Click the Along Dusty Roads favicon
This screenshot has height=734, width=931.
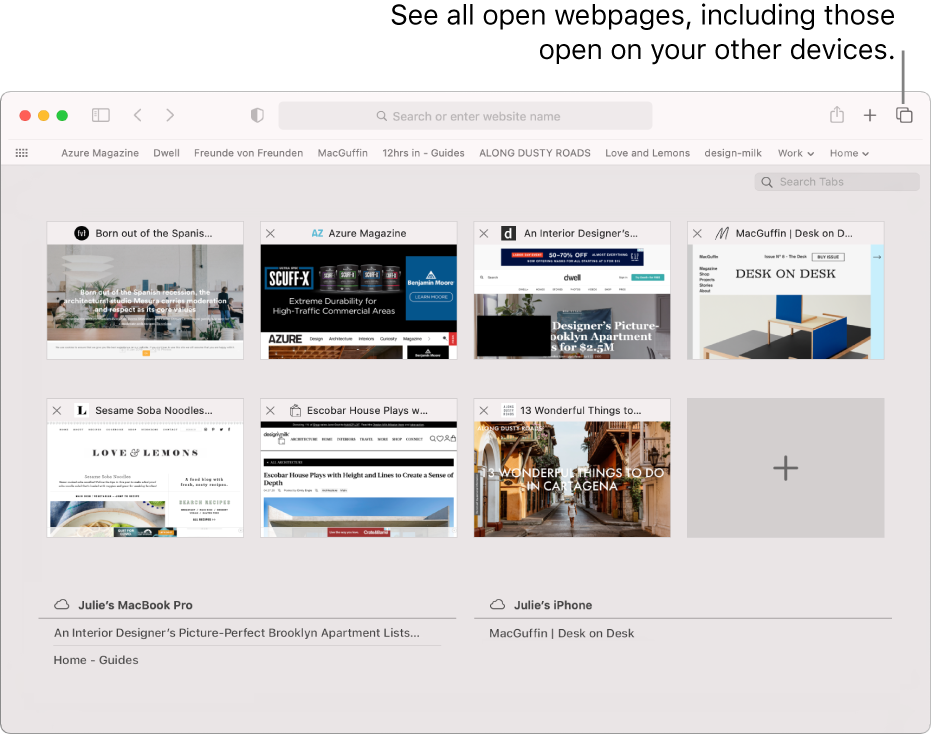point(508,410)
